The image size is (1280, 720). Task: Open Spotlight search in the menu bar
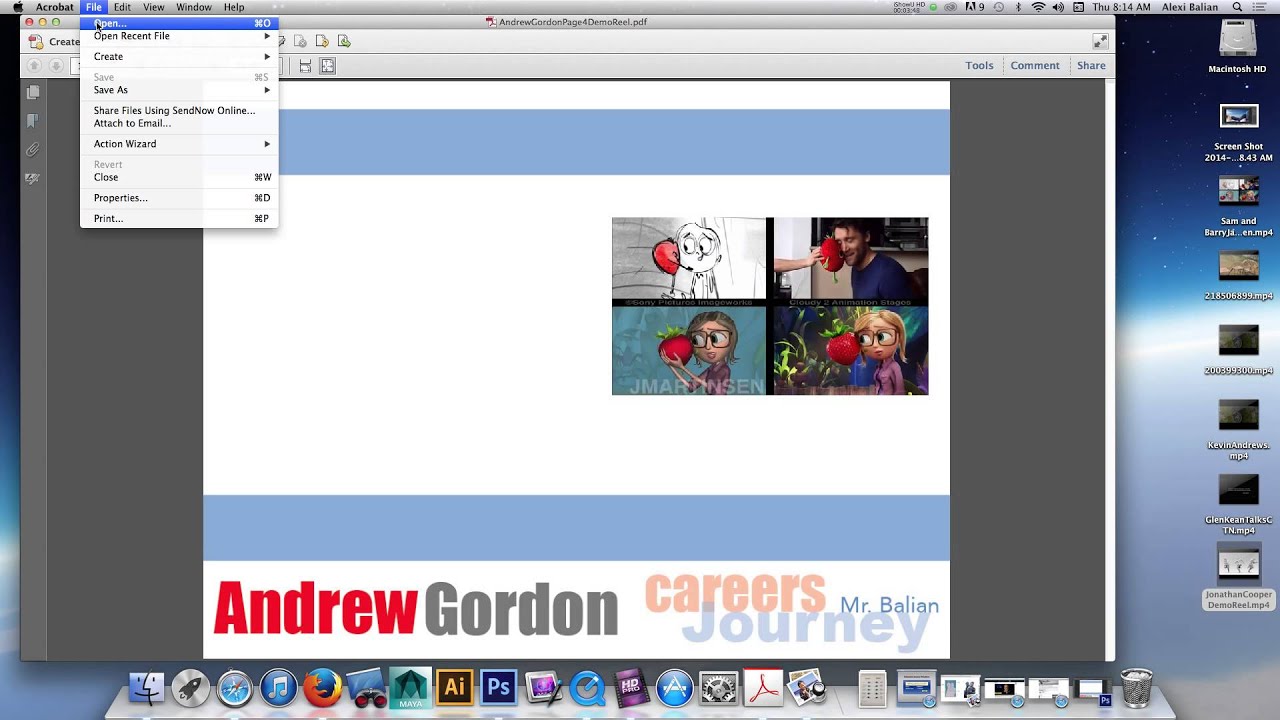(x=1237, y=7)
